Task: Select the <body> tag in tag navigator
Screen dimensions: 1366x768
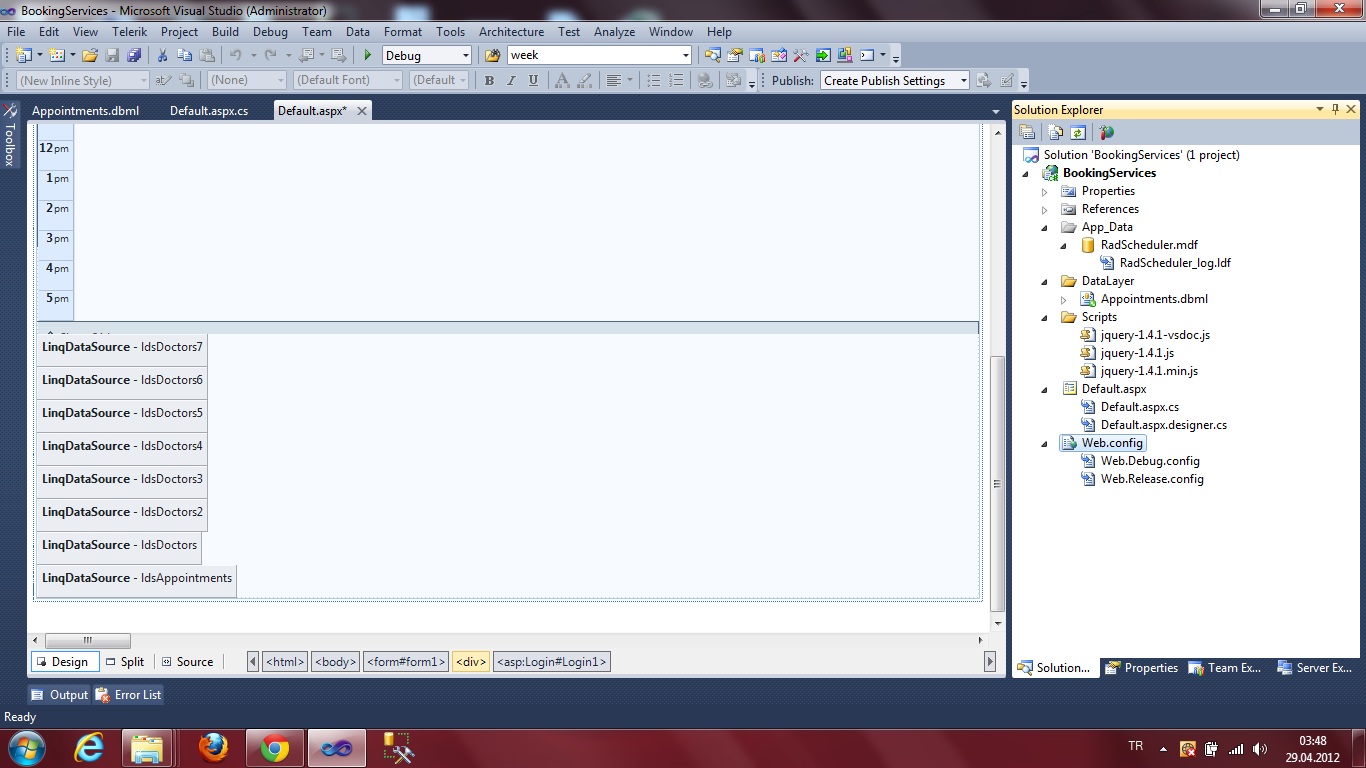Action: click(335, 662)
